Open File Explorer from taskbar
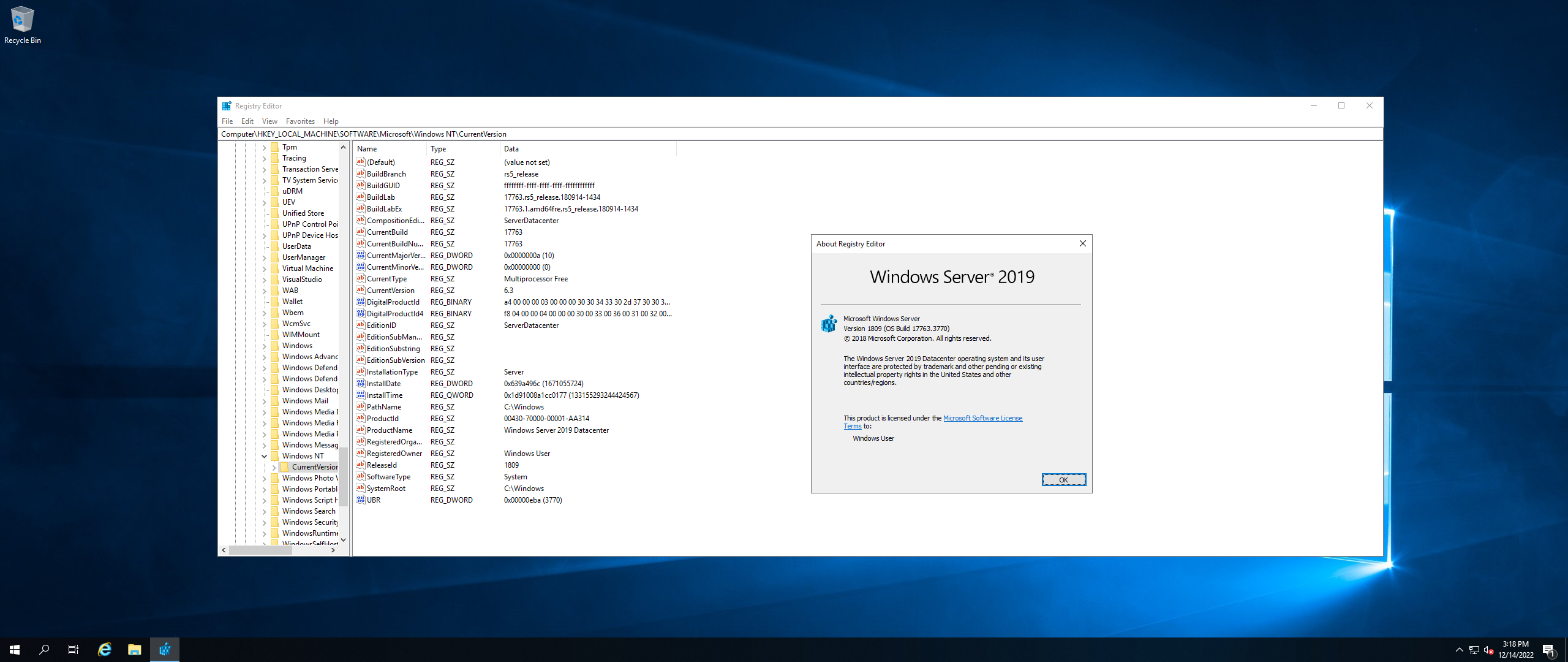Image resolution: width=1568 pixels, height=662 pixels. (x=135, y=650)
